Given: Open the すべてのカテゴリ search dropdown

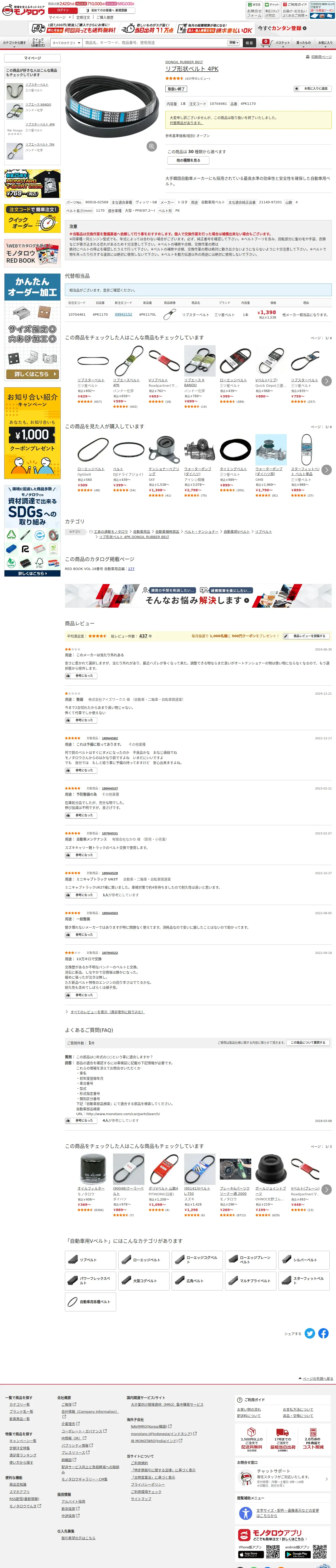Looking at the screenshot, I should [66, 43].
